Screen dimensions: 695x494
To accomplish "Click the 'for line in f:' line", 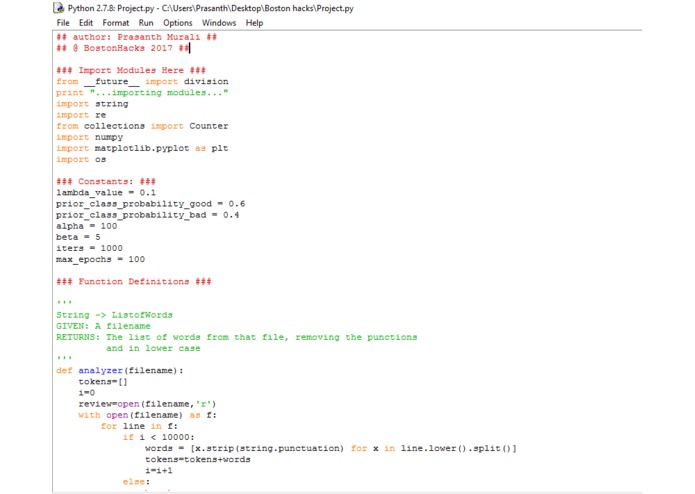I will point(139,426).
